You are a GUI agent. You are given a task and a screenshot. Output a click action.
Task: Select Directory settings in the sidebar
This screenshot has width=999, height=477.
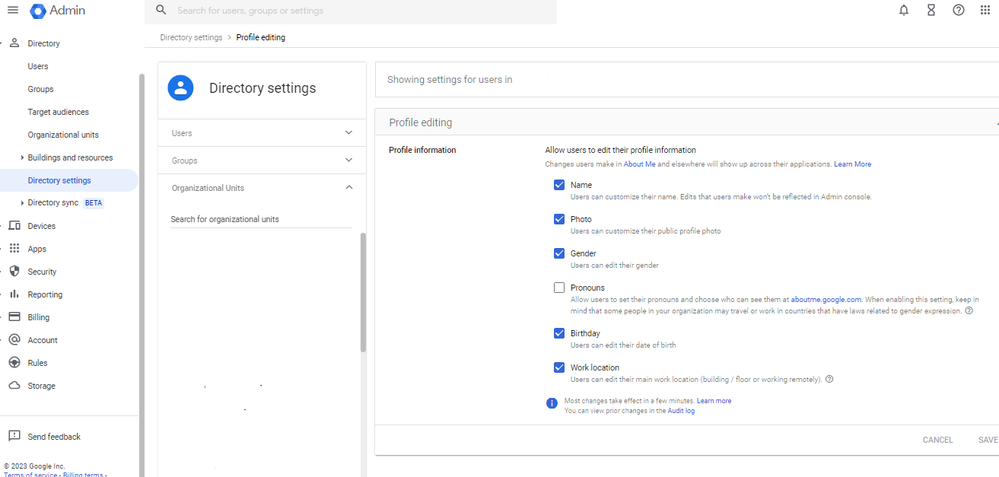[69, 180]
